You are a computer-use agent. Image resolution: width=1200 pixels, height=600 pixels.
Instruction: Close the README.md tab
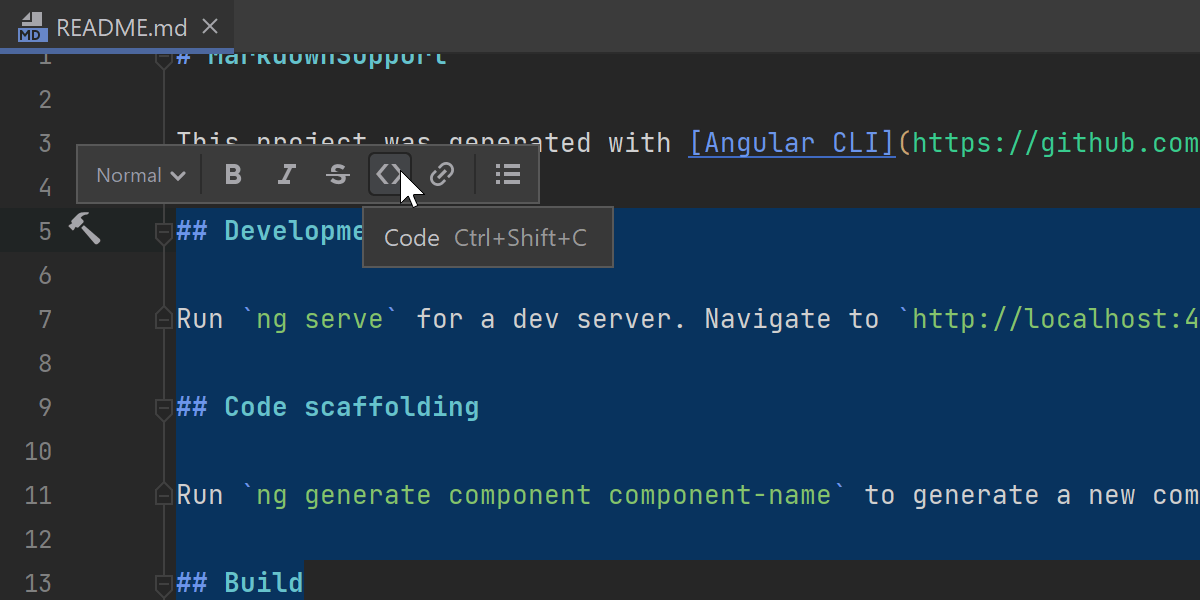pyautogui.click(x=210, y=26)
